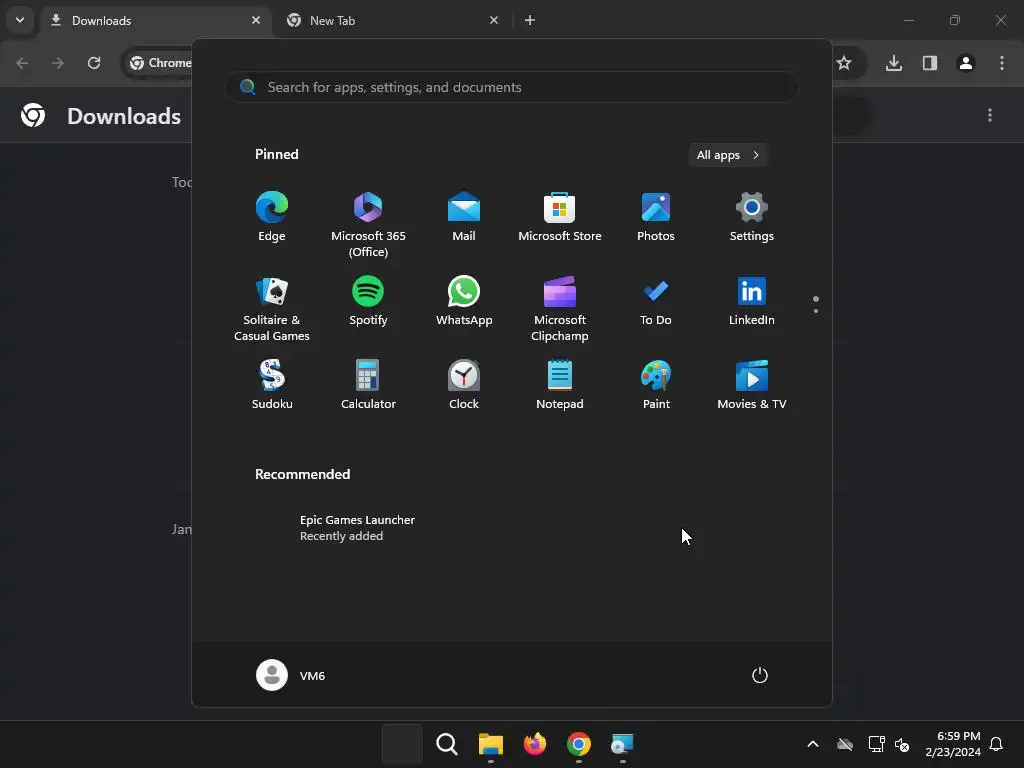This screenshot has width=1024, height=768.
Task: Launch WhatsApp
Action: tap(464, 301)
